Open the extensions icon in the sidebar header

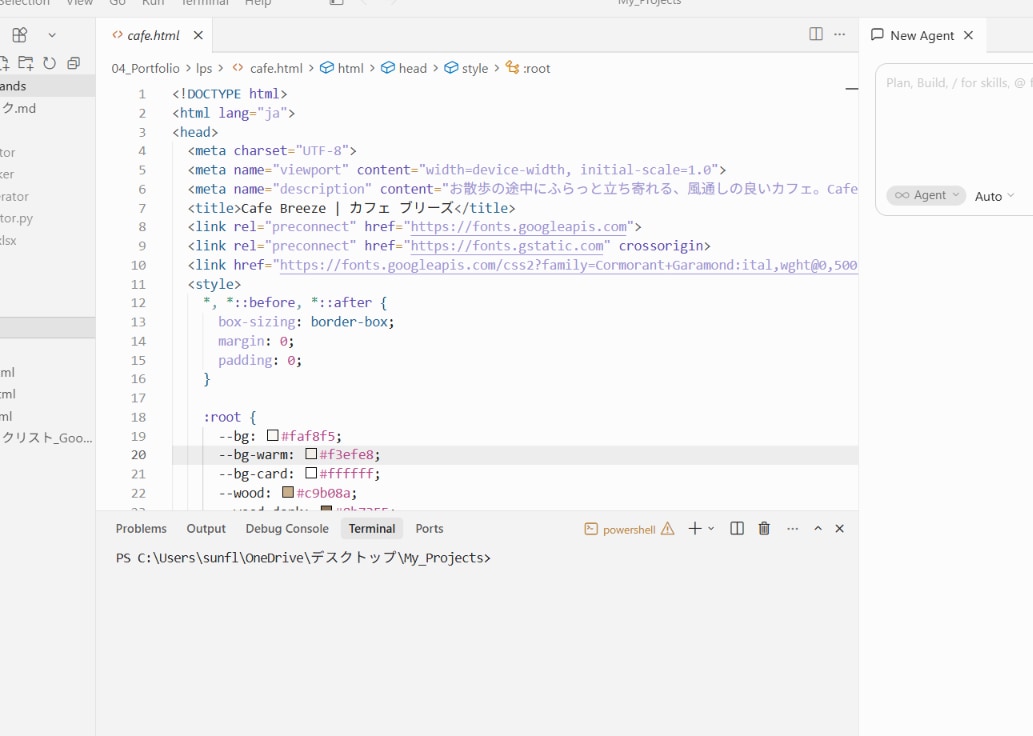point(20,35)
